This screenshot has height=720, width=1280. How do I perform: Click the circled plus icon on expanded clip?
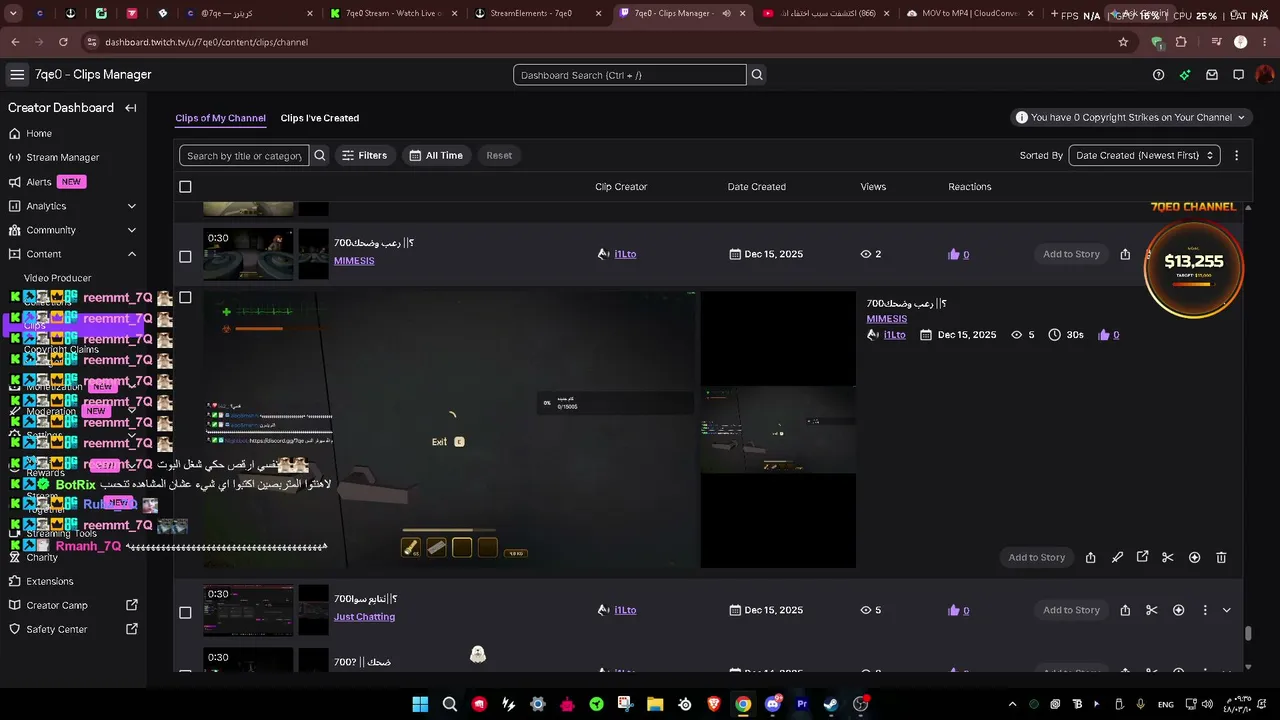click(1195, 557)
